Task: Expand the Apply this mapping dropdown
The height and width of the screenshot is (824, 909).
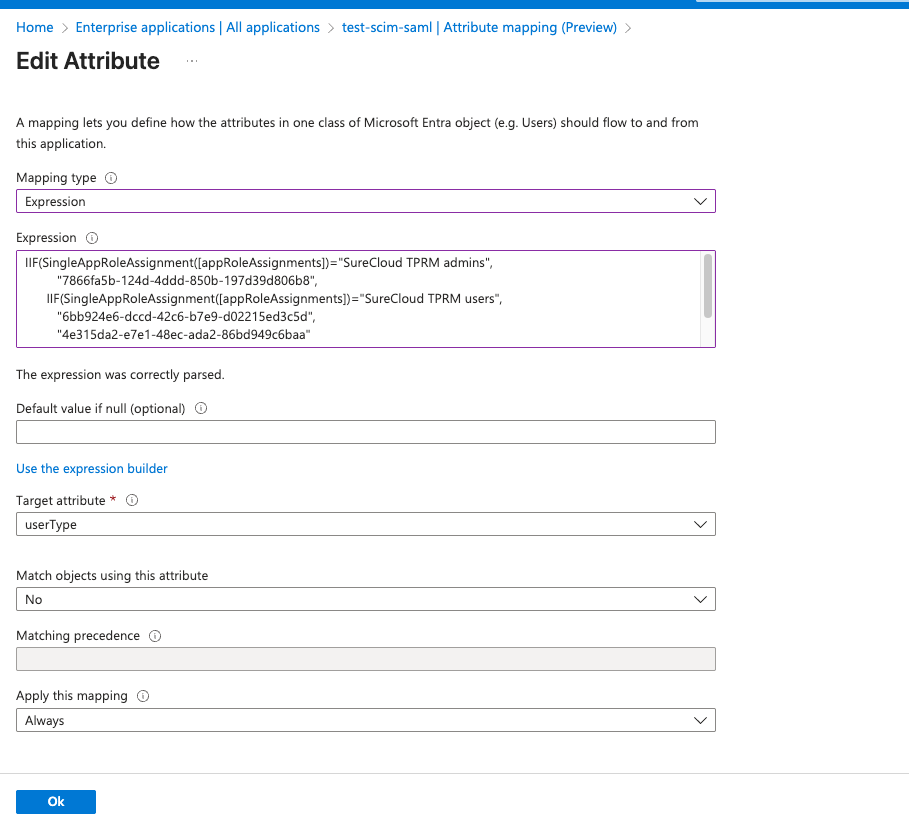Action: click(x=365, y=720)
